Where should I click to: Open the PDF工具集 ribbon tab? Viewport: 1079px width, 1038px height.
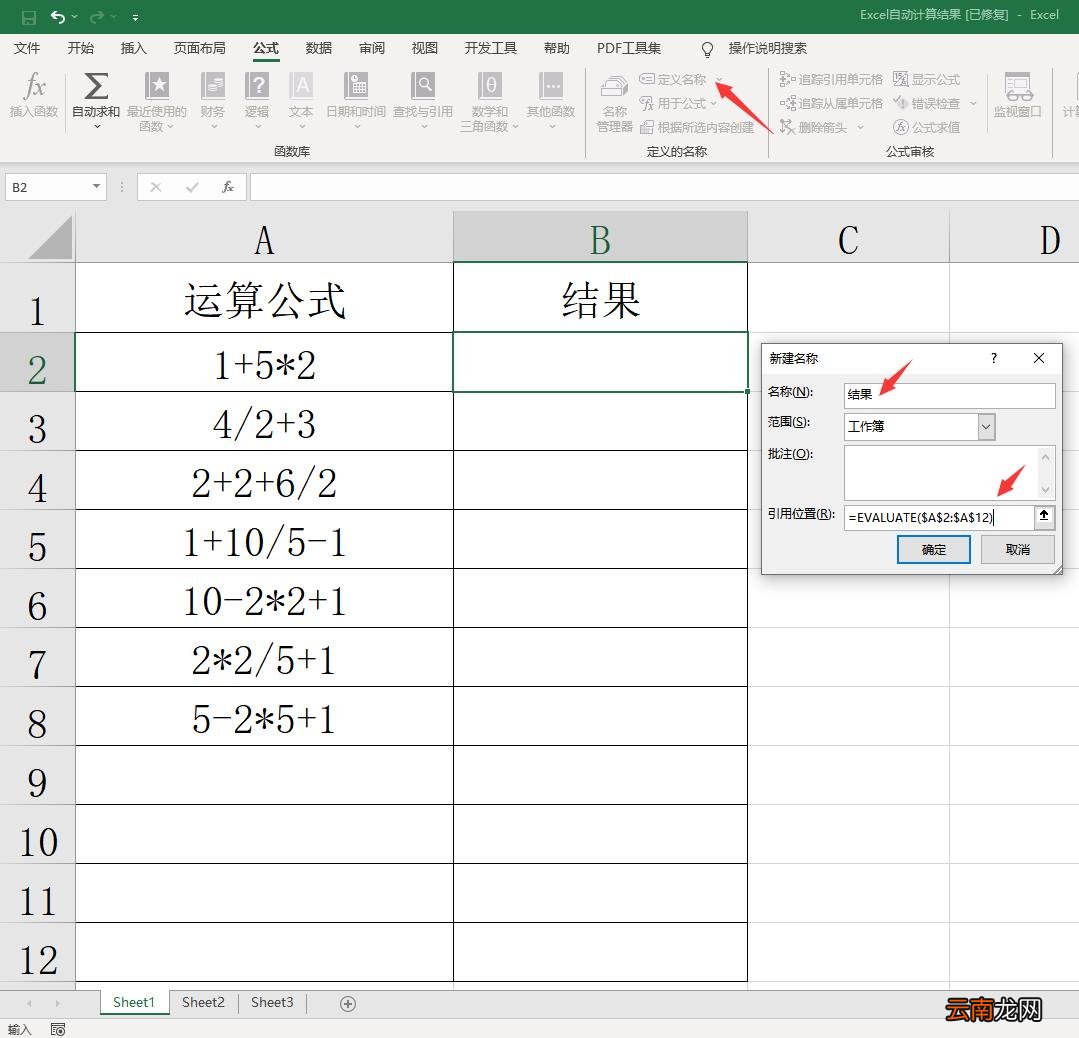629,48
